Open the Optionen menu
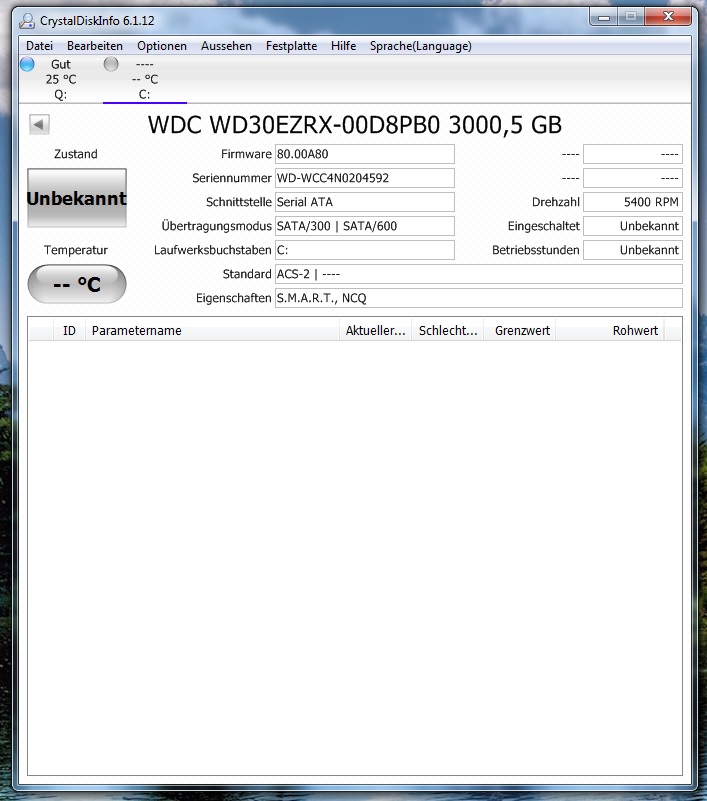The height and width of the screenshot is (801, 707). [x=162, y=46]
